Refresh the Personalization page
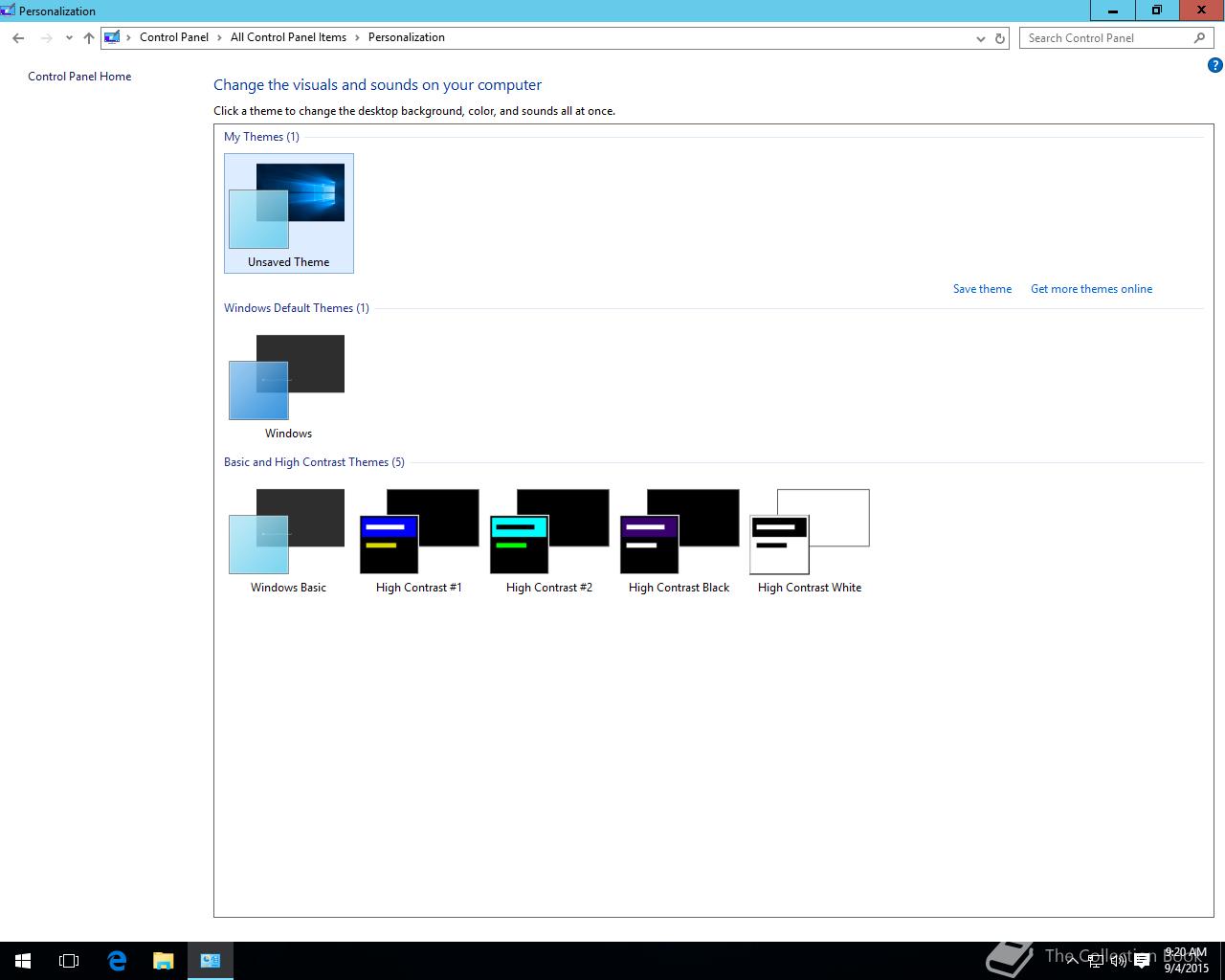 pyautogui.click(x=1000, y=38)
